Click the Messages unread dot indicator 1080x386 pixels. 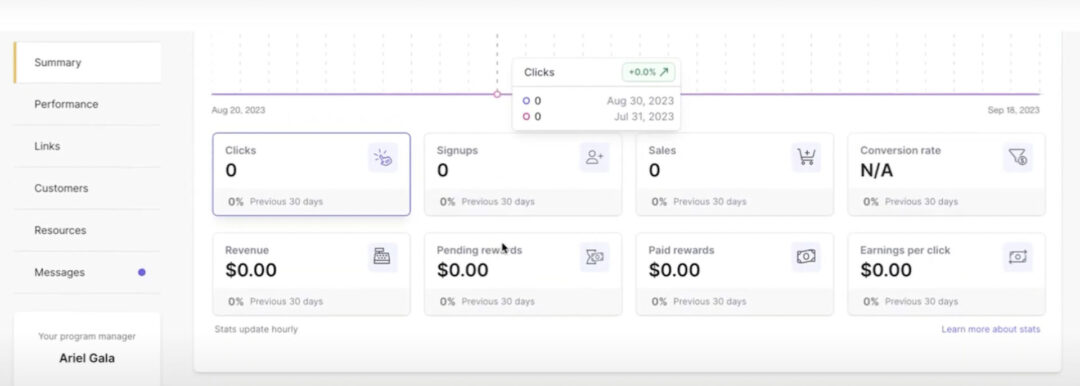pyautogui.click(x=142, y=272)
